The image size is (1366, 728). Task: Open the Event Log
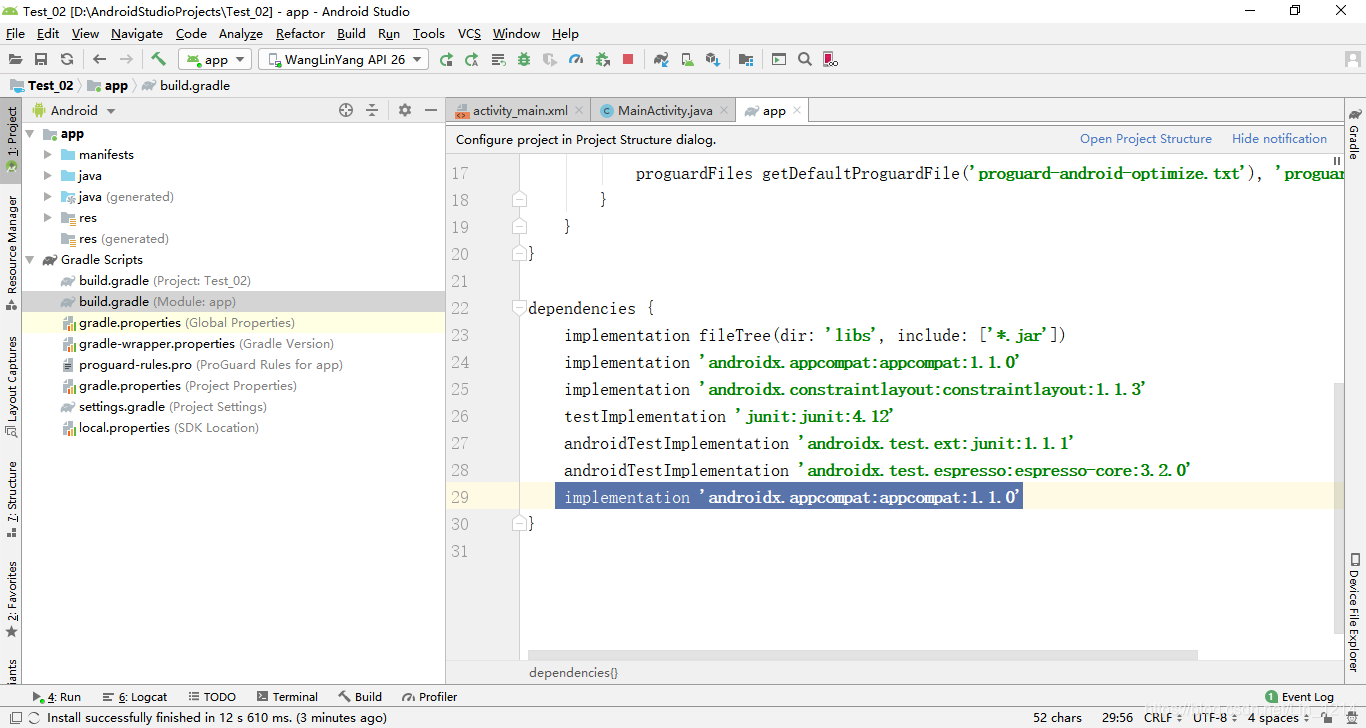1299,697
